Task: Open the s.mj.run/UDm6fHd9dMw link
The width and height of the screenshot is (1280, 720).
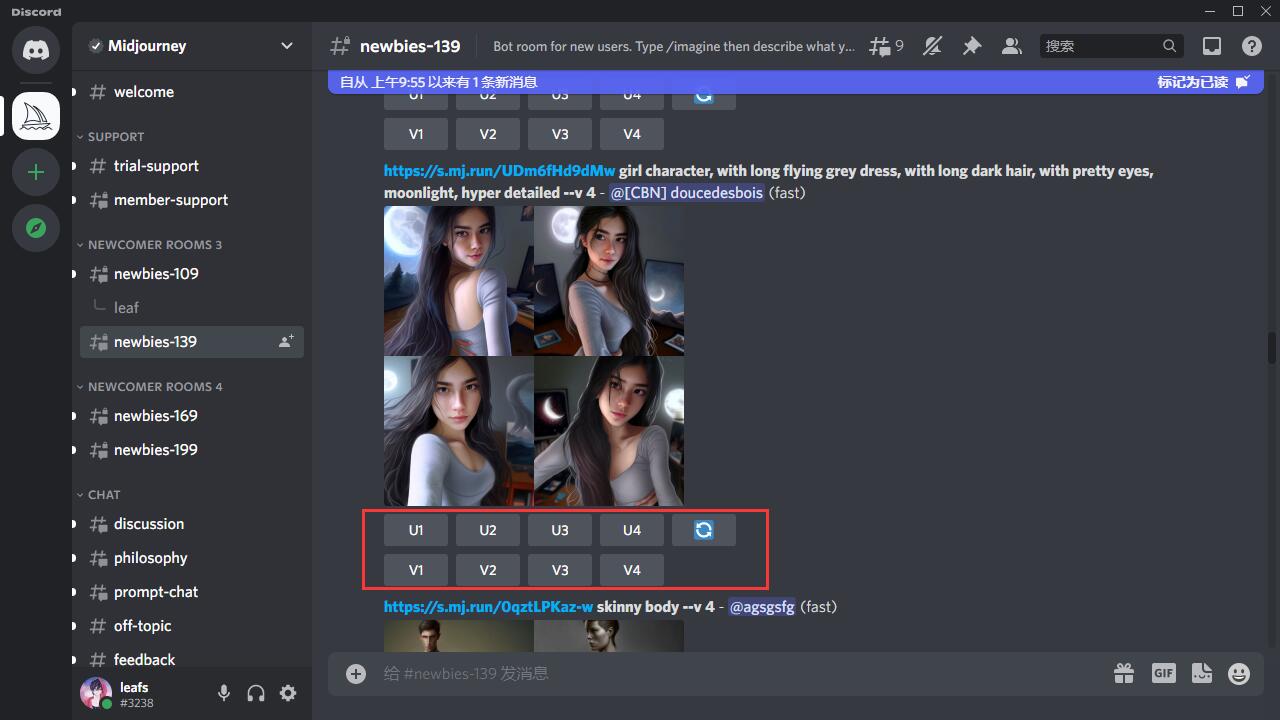Action: click(499, 171)
